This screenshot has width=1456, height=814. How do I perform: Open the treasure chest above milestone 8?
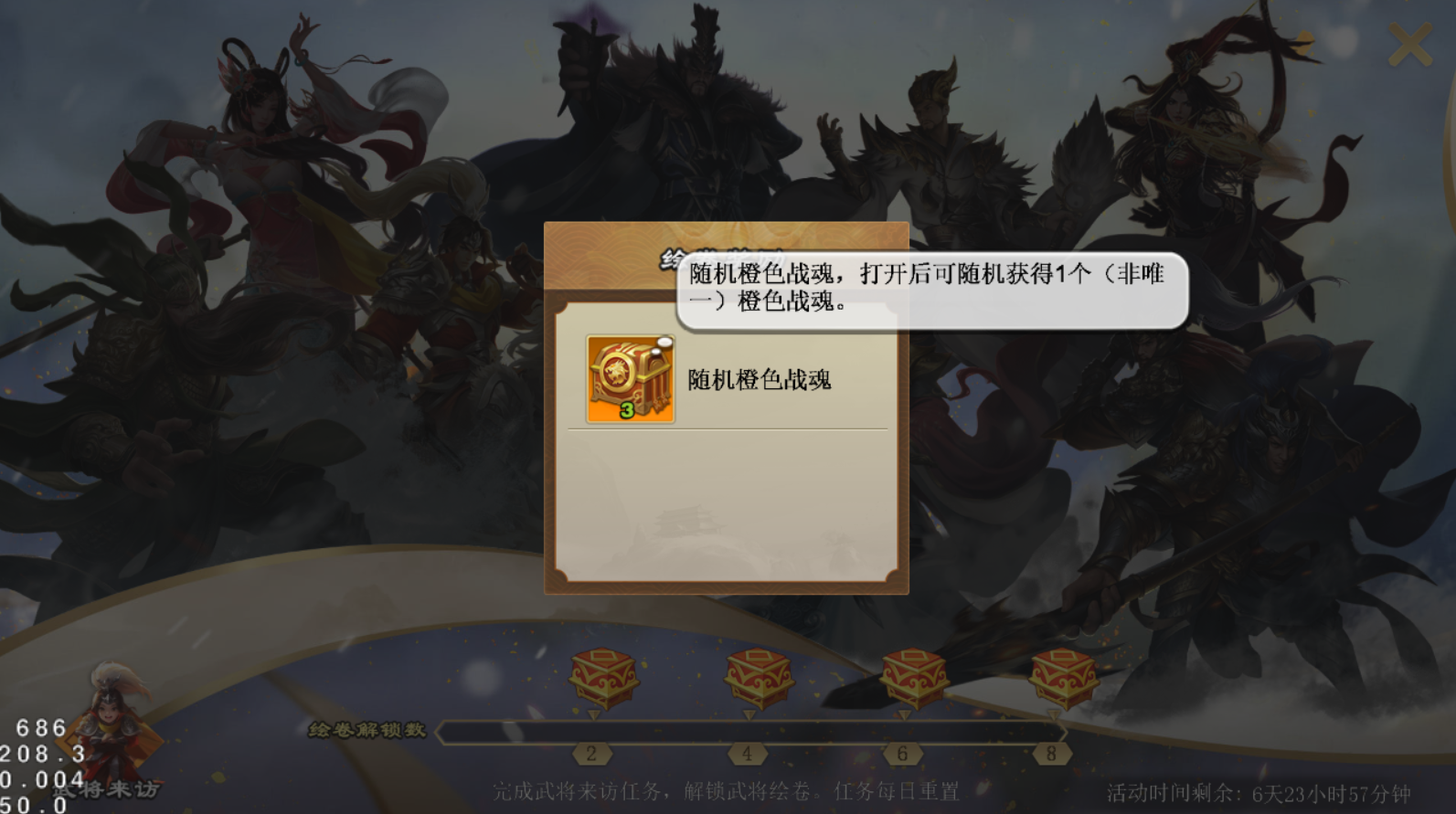pos(1063,678)
